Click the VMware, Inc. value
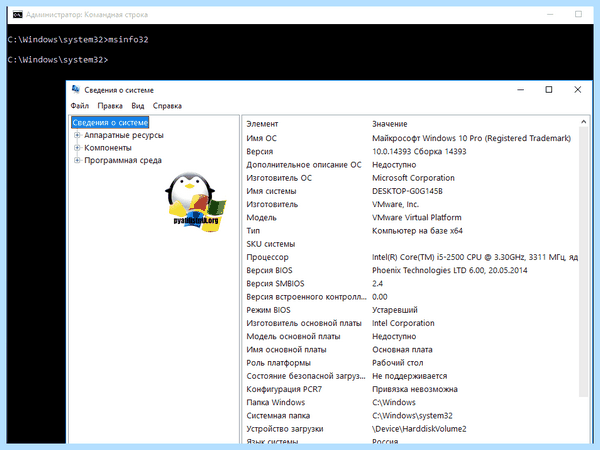 pyautogui.click(x=395, y=204)
